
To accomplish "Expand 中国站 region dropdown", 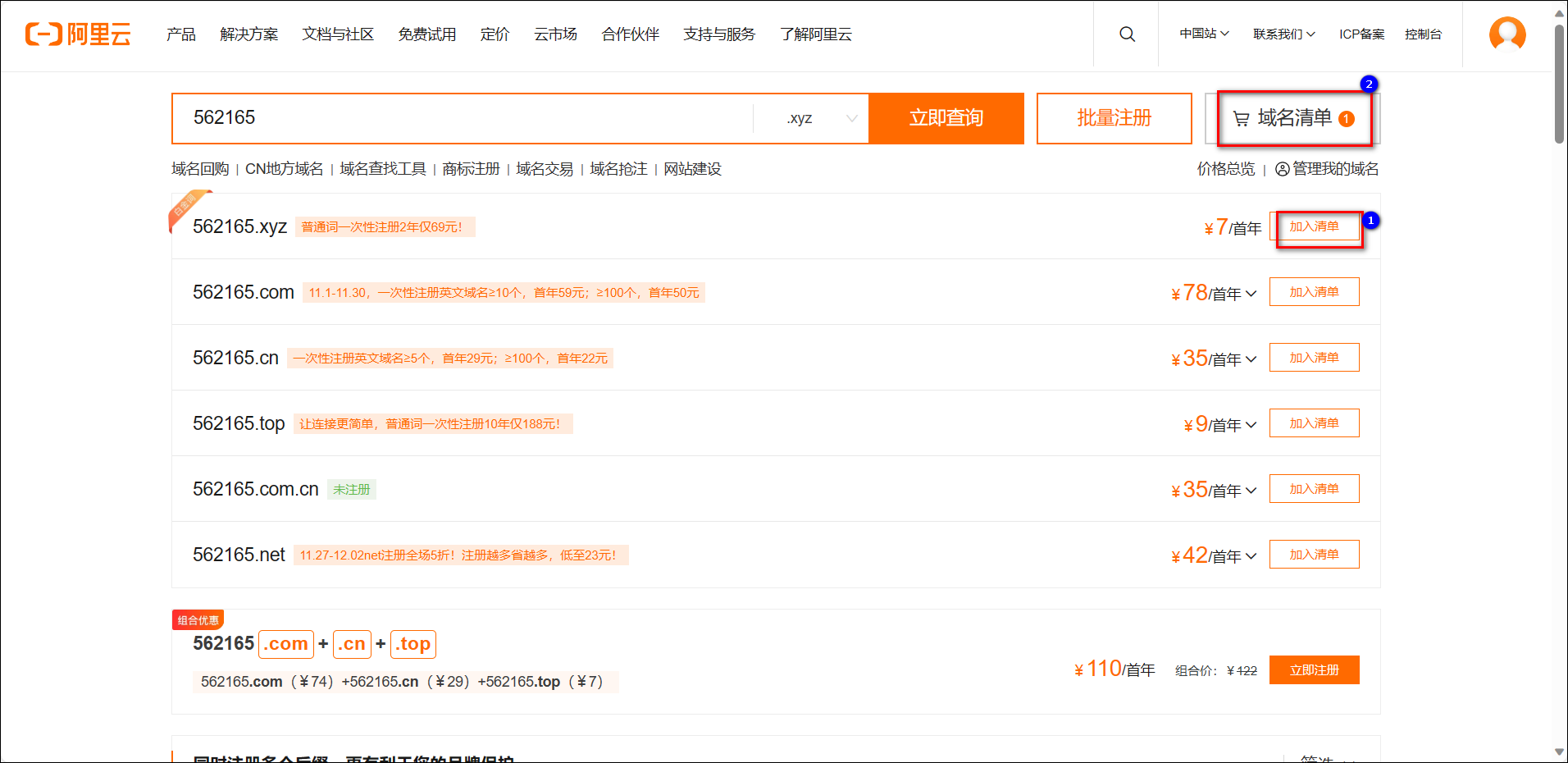I will click(x=1204, y=34).
